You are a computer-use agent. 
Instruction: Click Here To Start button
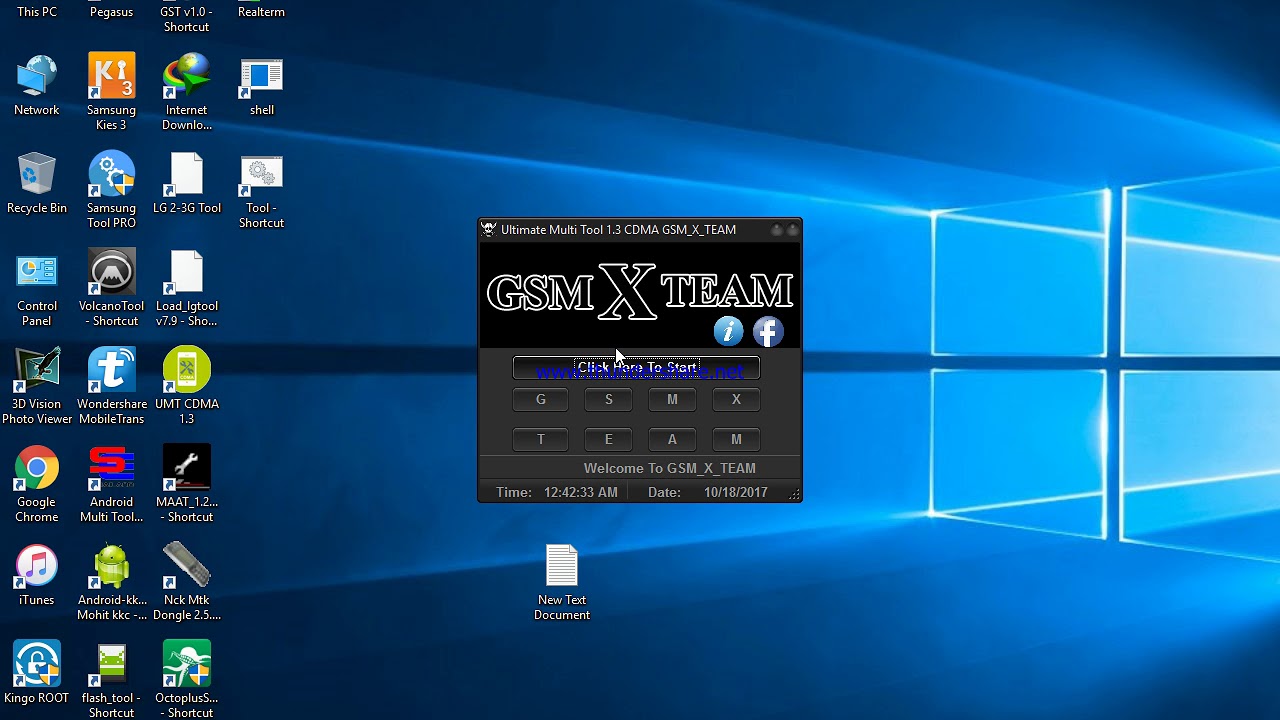636,368
